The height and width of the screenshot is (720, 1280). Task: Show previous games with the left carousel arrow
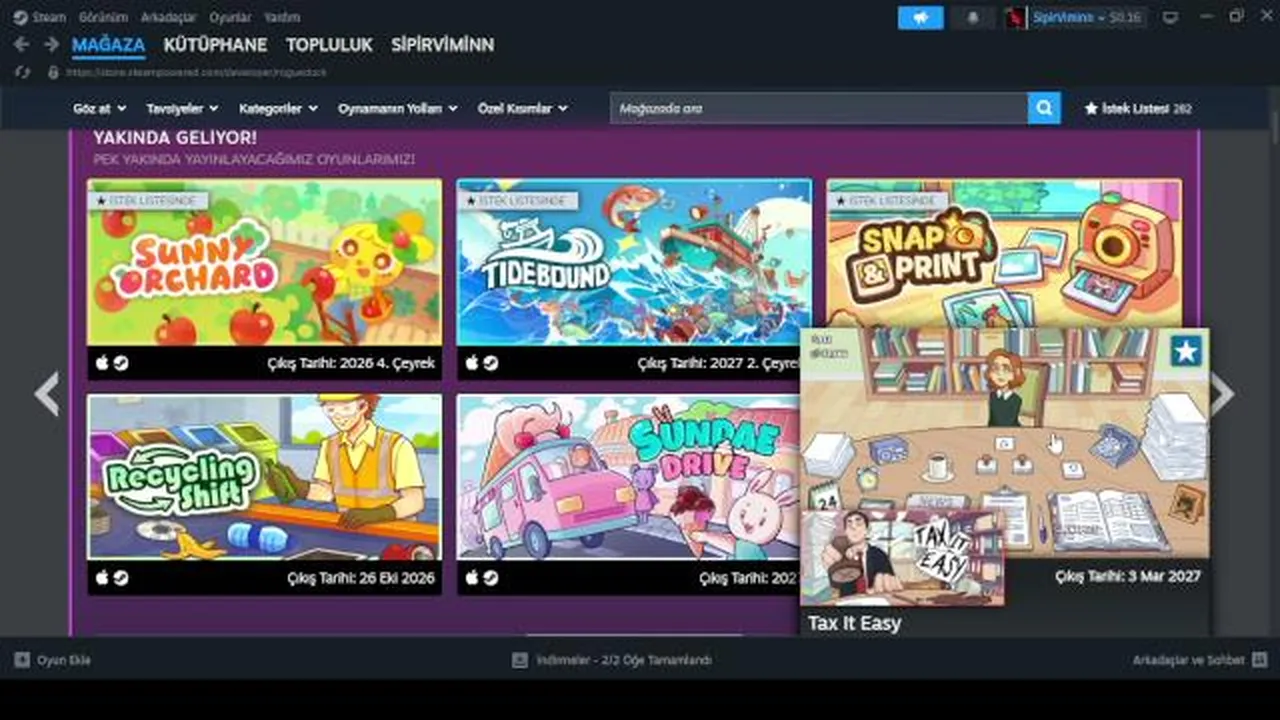click(x=47, y=394)
